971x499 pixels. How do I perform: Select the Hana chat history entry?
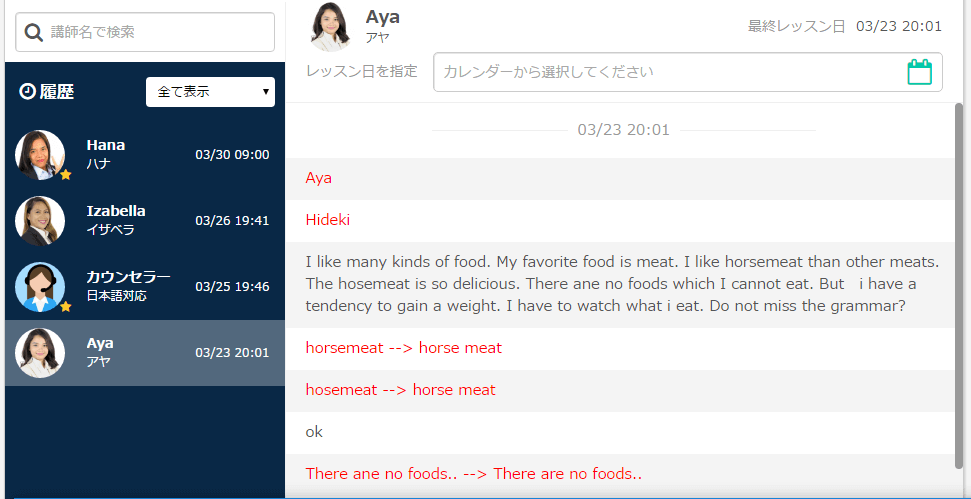pos(145,155)
